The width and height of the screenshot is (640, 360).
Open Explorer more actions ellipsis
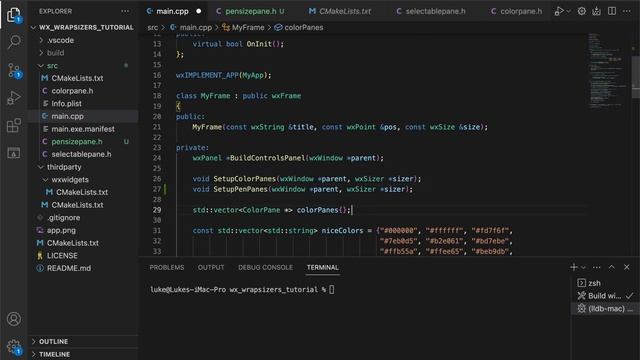point(125,11)
